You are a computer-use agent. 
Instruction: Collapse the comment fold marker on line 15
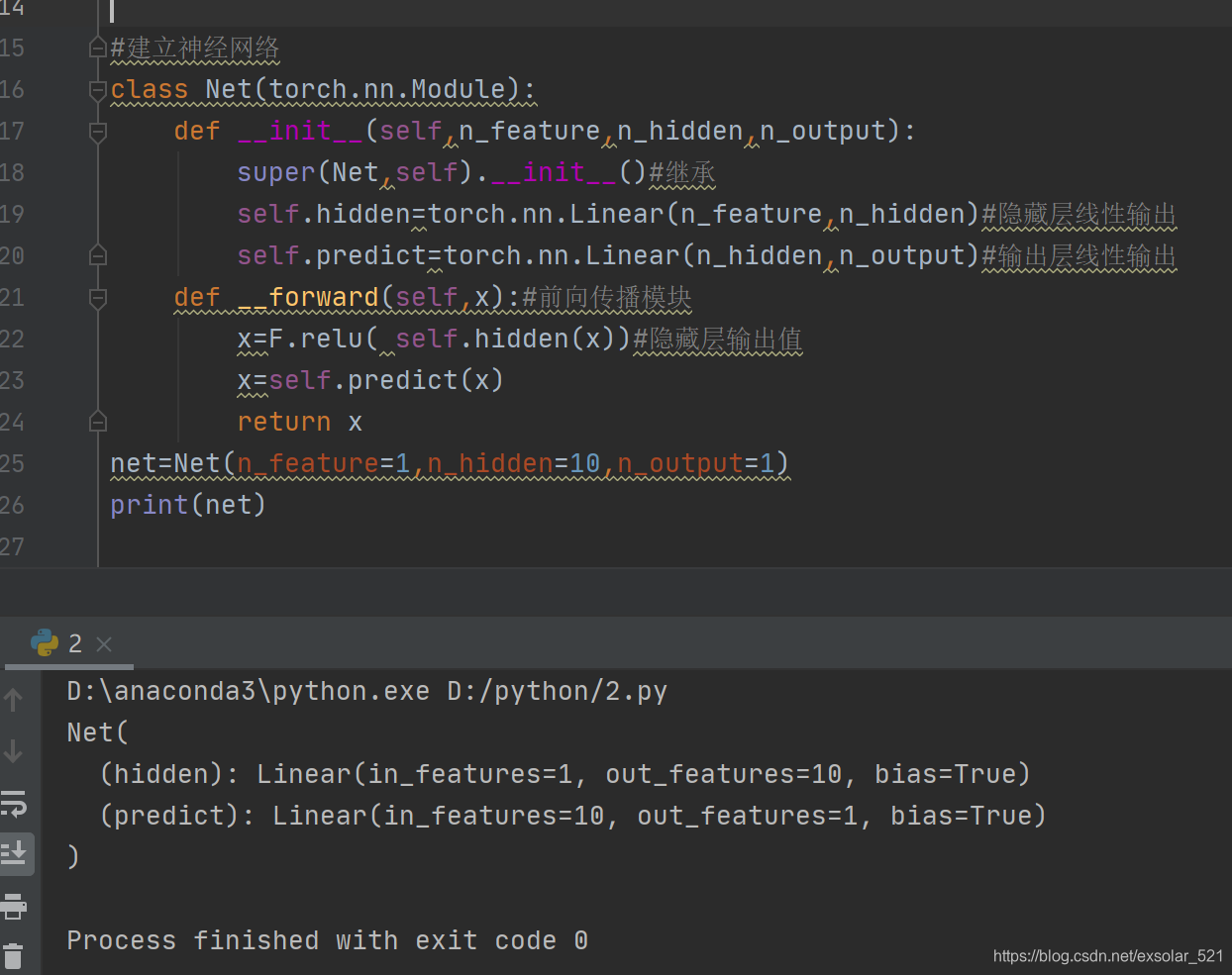coord(97,48)
